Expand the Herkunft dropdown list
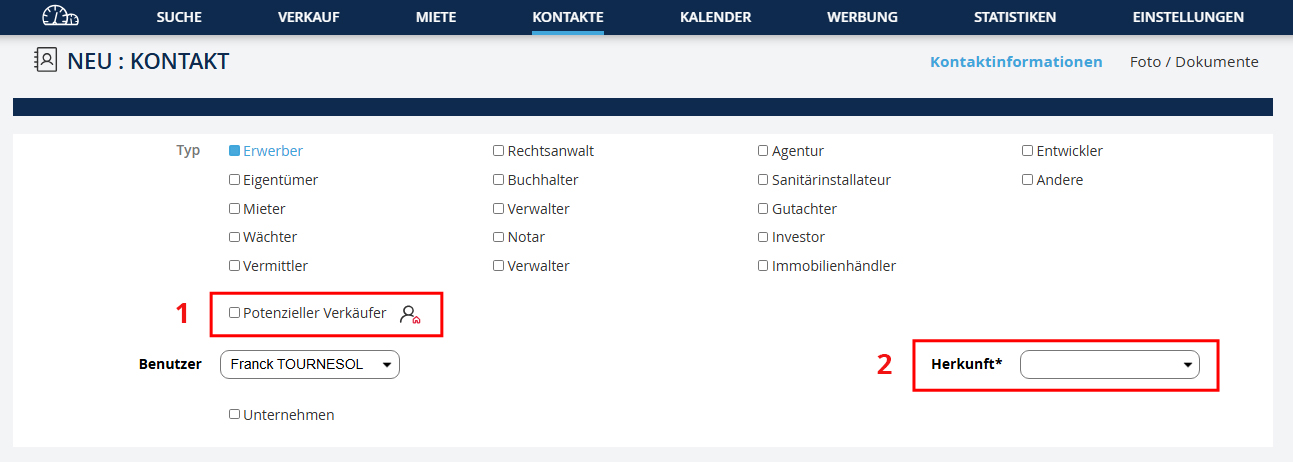The height and width of the screenshot is (462, 1293). [x=1109, y=365]
